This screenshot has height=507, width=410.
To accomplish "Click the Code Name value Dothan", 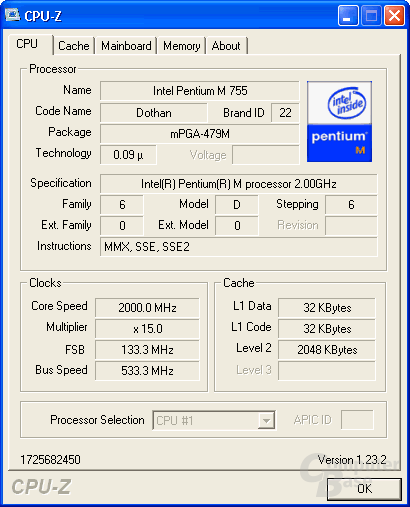I will (154, 113).
